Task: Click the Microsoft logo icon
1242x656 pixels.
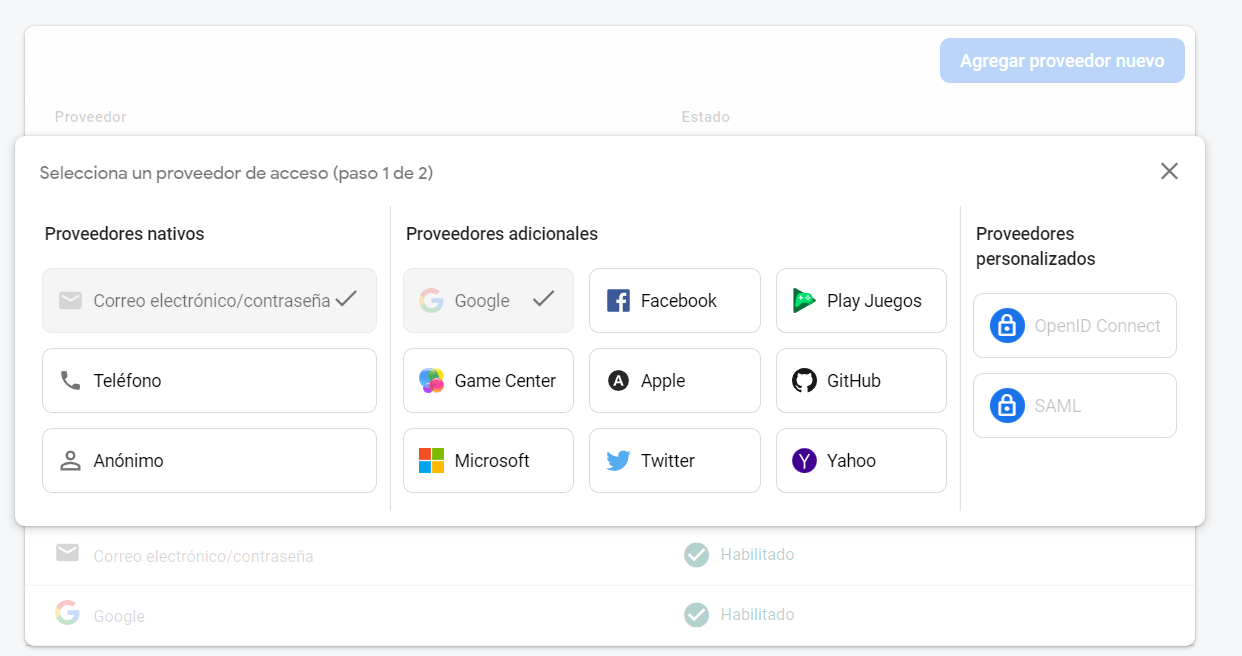Action: point(431,460)
